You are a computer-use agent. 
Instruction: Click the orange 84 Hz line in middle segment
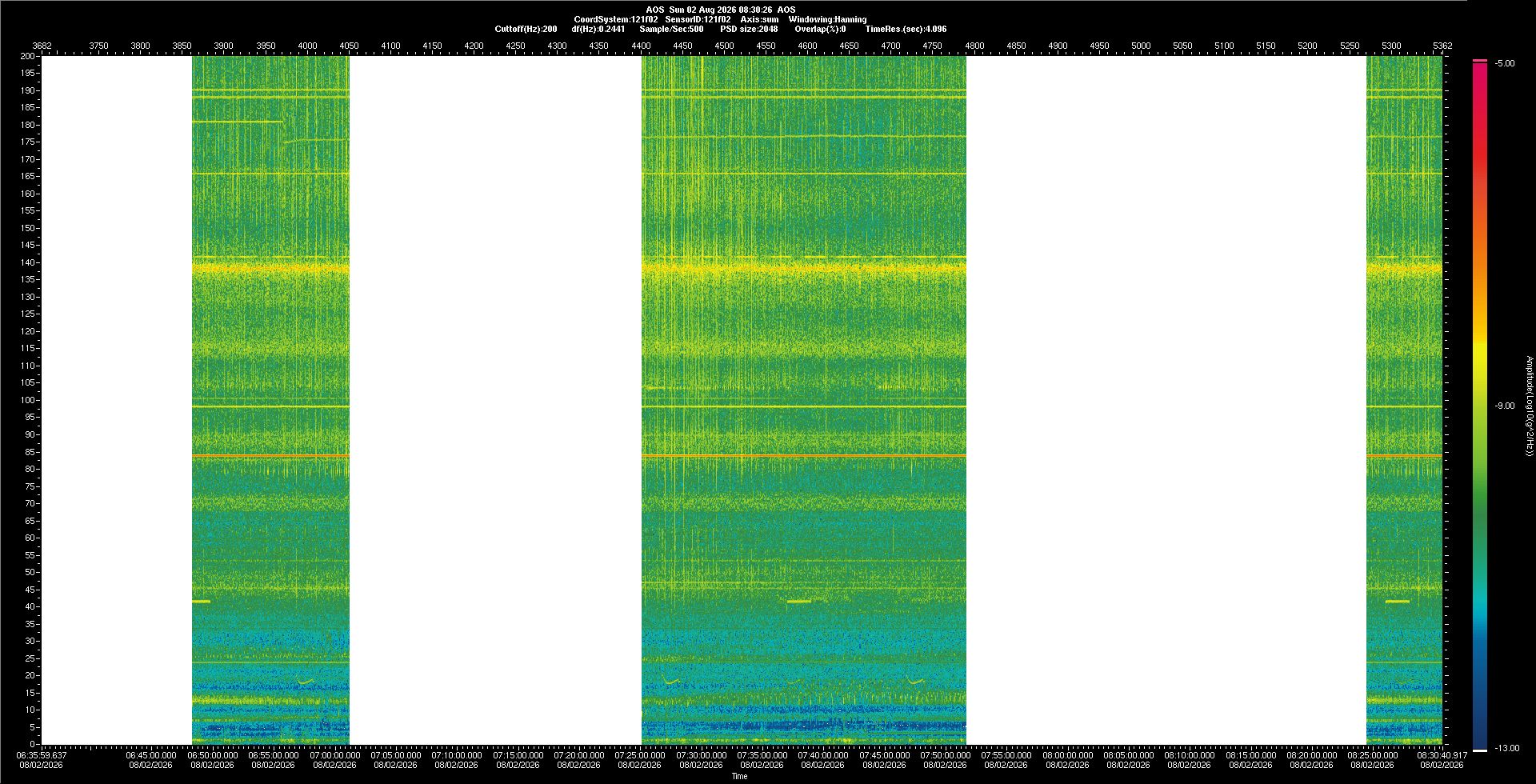click(x=803, y=456)
